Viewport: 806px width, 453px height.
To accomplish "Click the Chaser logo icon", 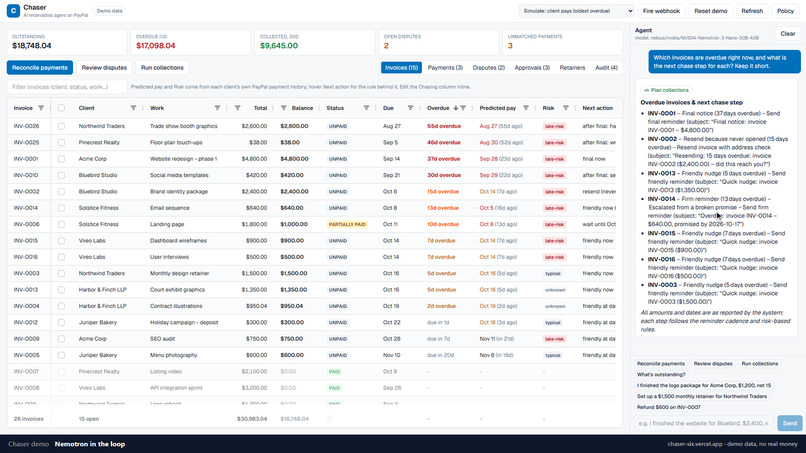I will coord(13,10).
